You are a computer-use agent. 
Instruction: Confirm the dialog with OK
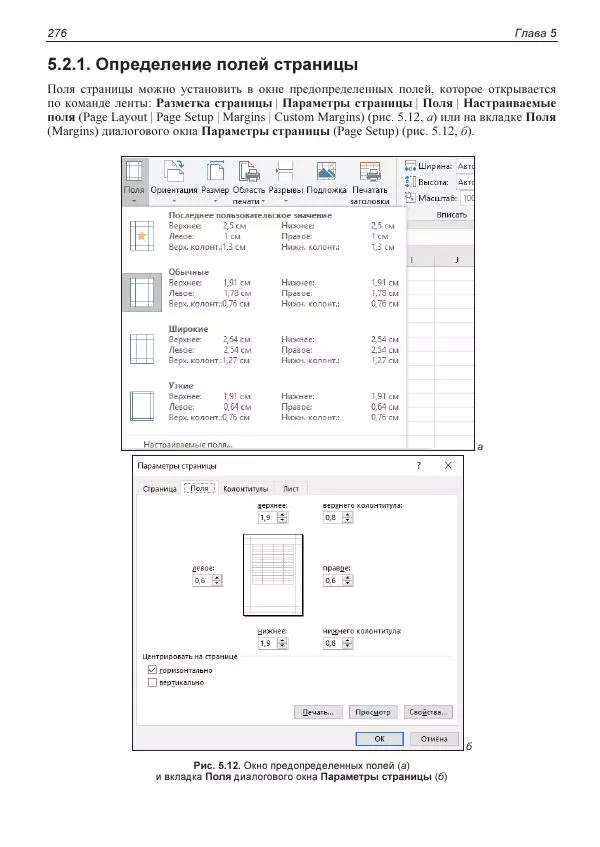(380, 738)
